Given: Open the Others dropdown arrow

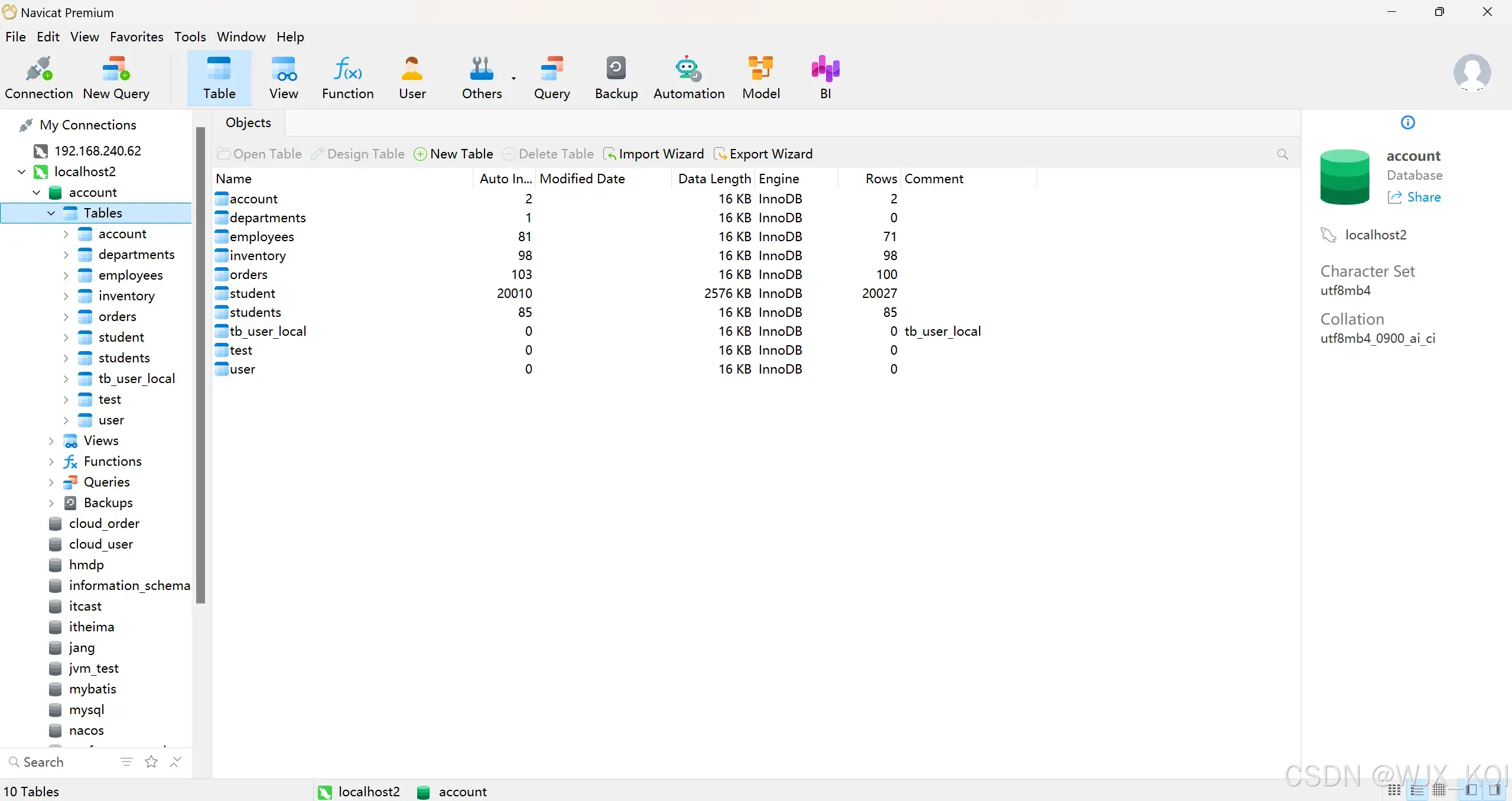Looking at the screenshot, I should pyautogui.click(x=513, y=78).
